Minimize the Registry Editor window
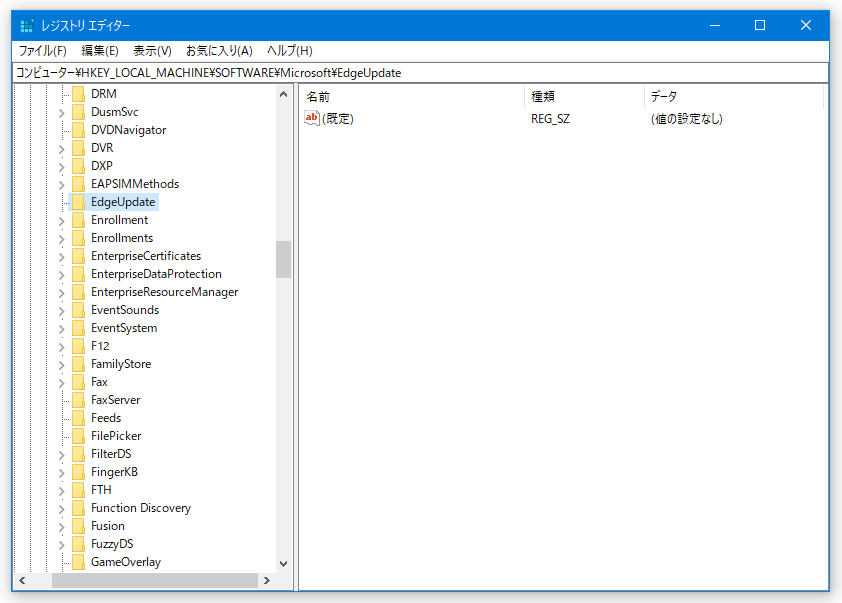This screenshot has width=842, height=603. click(x=715, y=25)
